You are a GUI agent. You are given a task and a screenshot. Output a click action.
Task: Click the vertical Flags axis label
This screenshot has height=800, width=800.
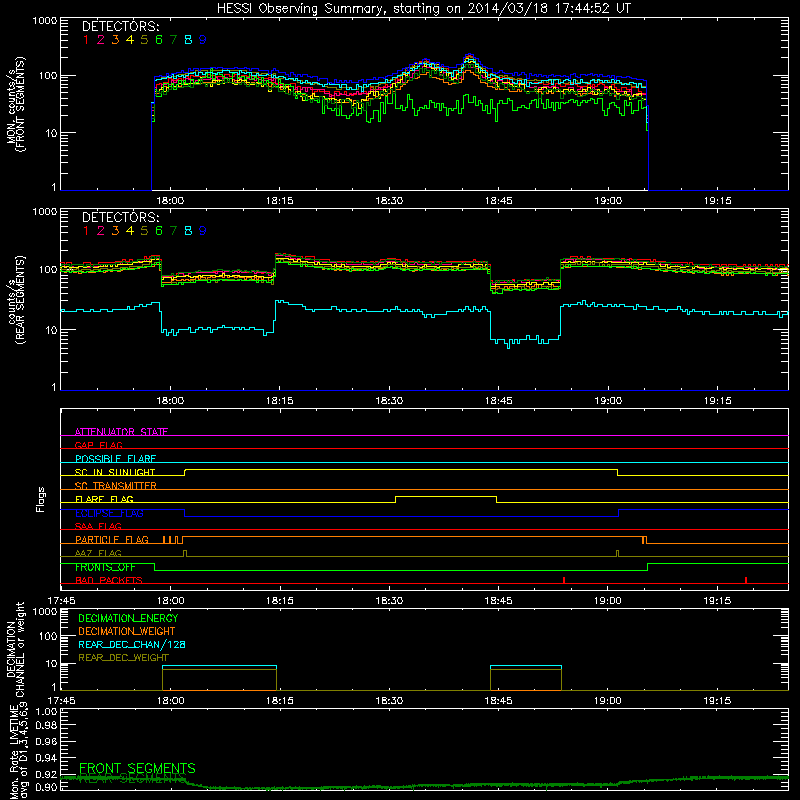(x=41, y=499)
